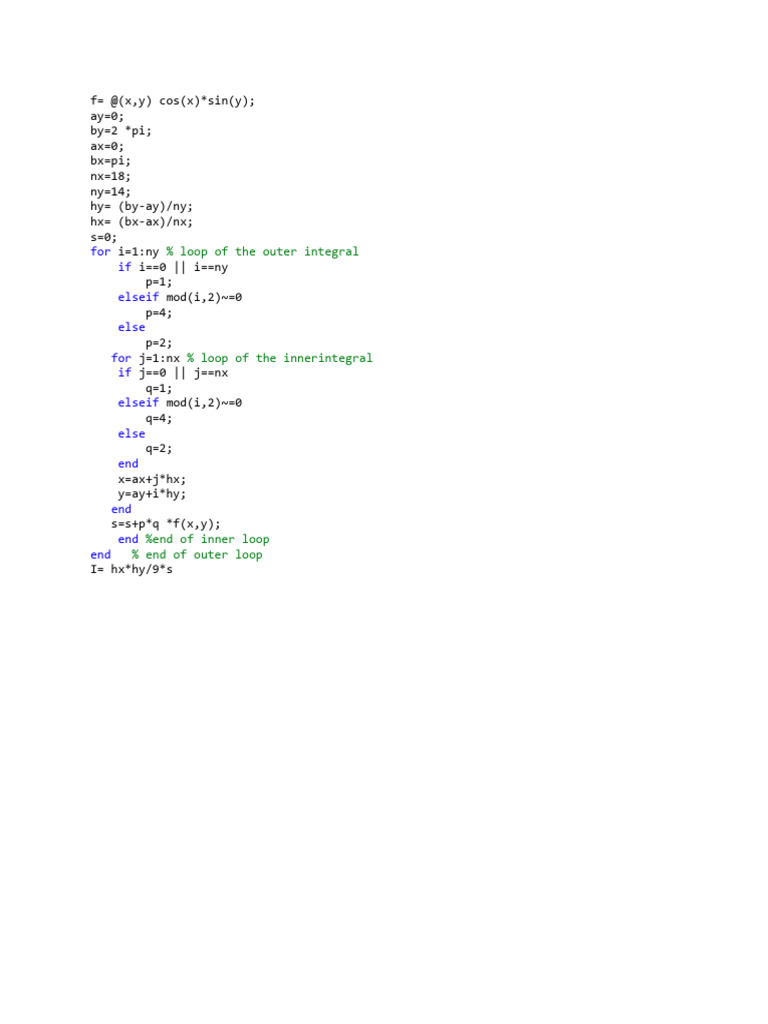Click the line 'ny=14;'
The width and height of the screenshot is (768, 1024).
[x=110, y=192]
